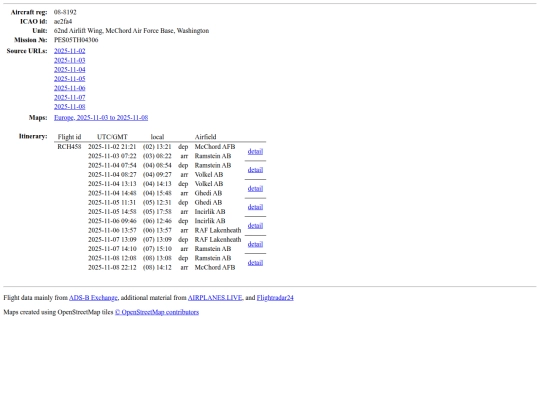Image resolution: width=540 pixels, height=405 pixels.
Task: Open source URL 2025-11-06
Action: [x=70, y=88]
